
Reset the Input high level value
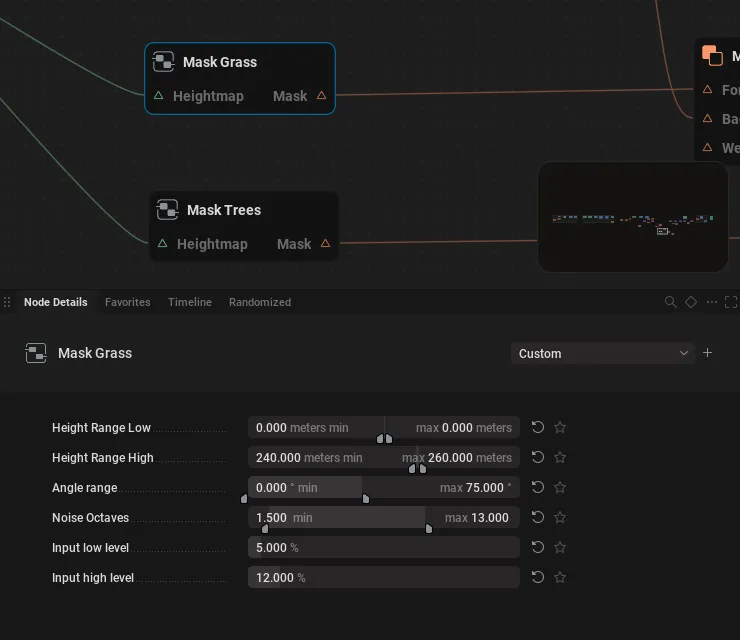538,577
